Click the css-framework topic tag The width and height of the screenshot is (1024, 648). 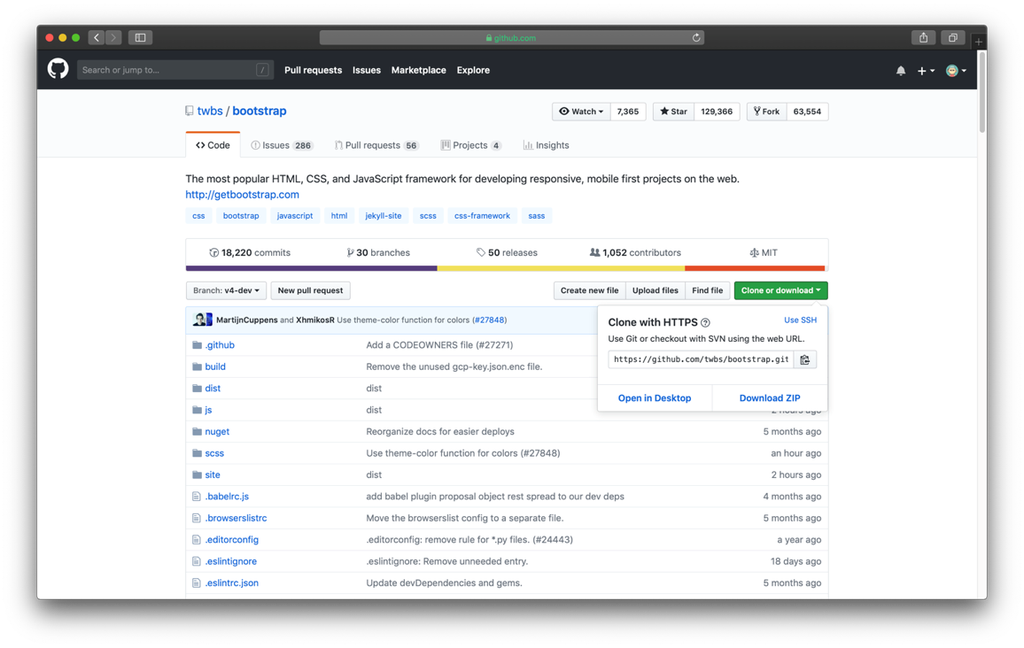(482, 216)
